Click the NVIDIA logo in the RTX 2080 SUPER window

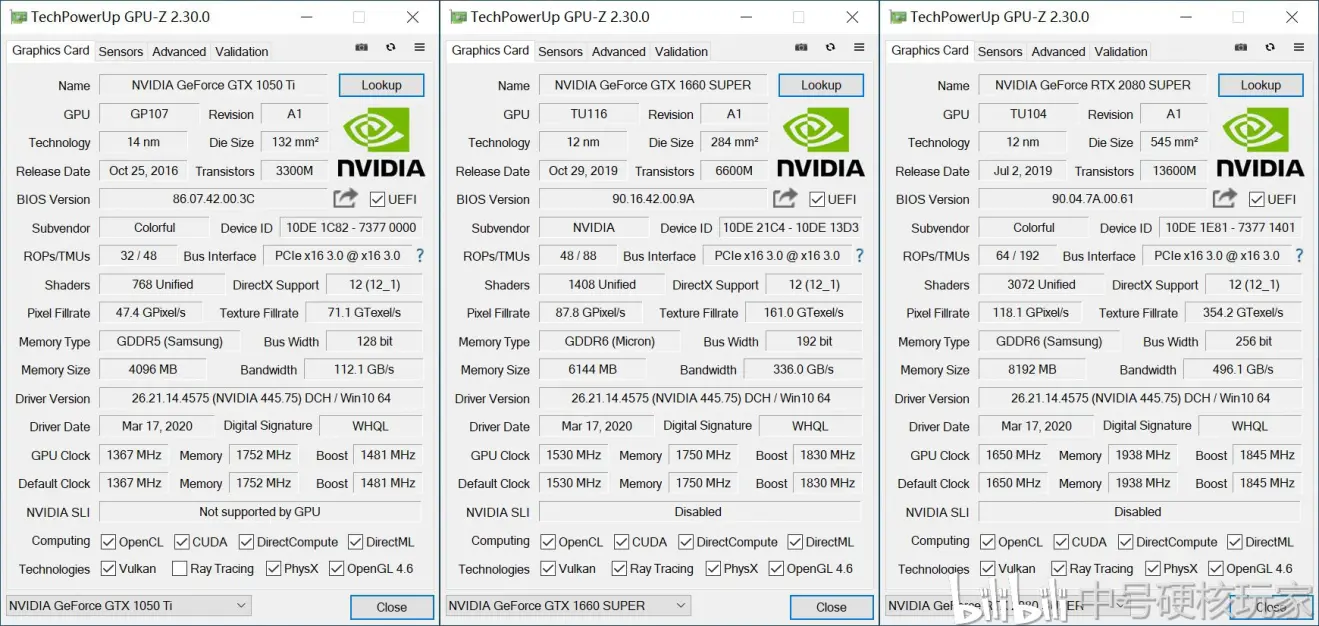tap(1260, 142)
